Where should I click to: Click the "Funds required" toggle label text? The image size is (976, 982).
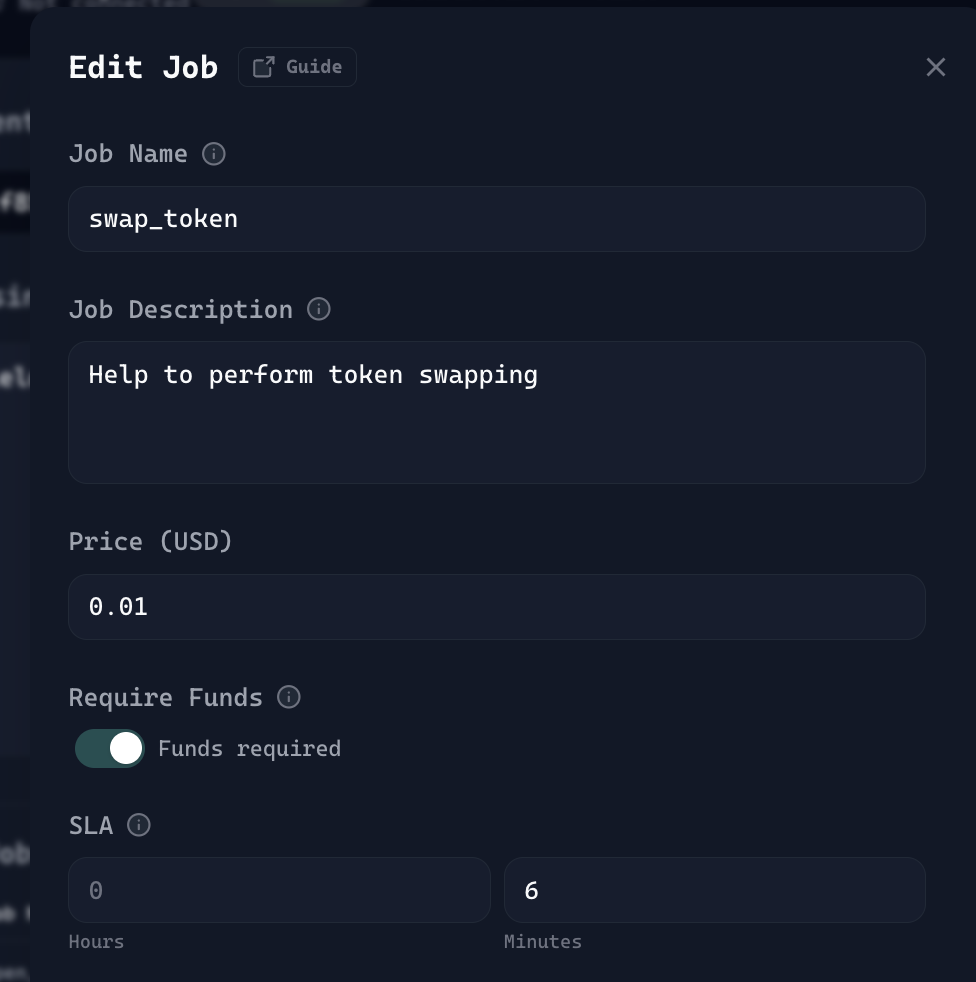(x=249, y=749)
